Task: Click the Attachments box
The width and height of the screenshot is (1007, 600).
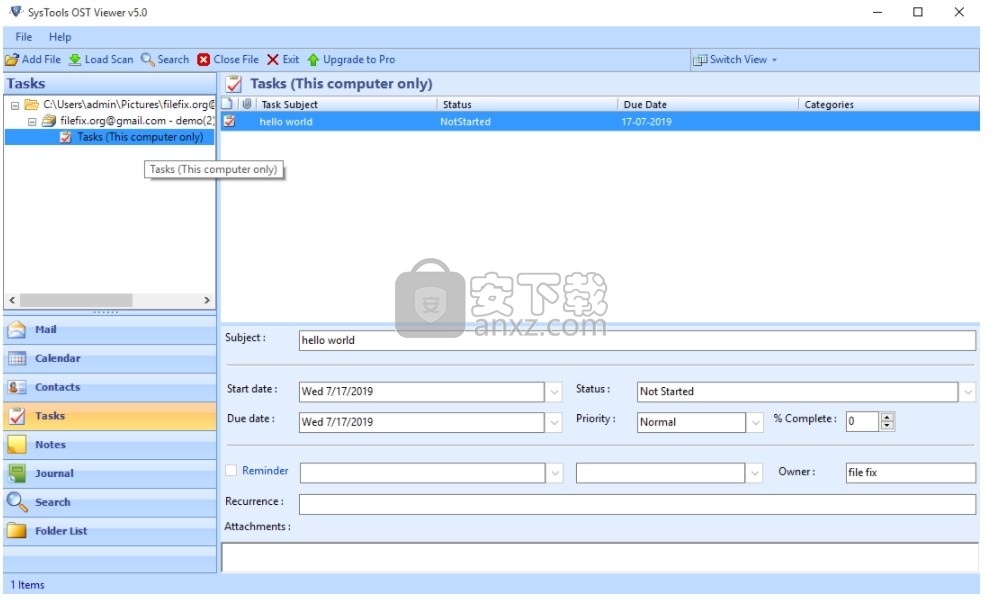Action: point(600,558)
